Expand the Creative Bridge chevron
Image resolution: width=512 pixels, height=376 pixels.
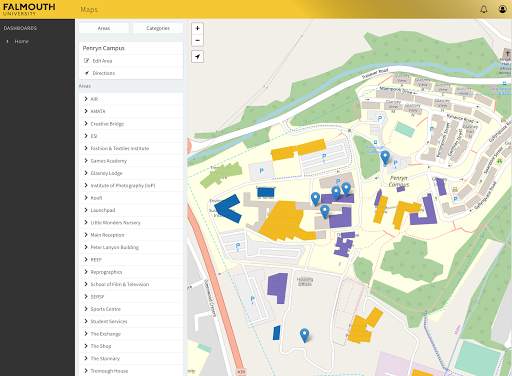[x=86, y=123]
